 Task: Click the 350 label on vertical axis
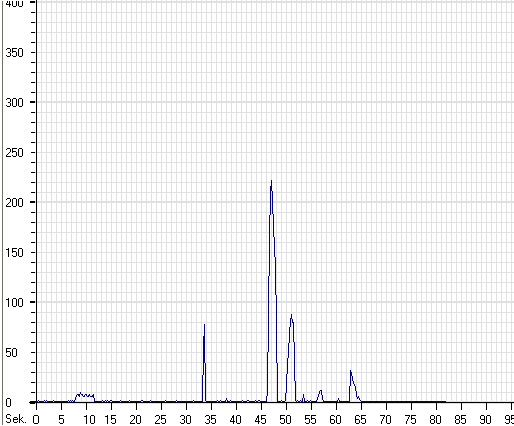tap(14, 53)
